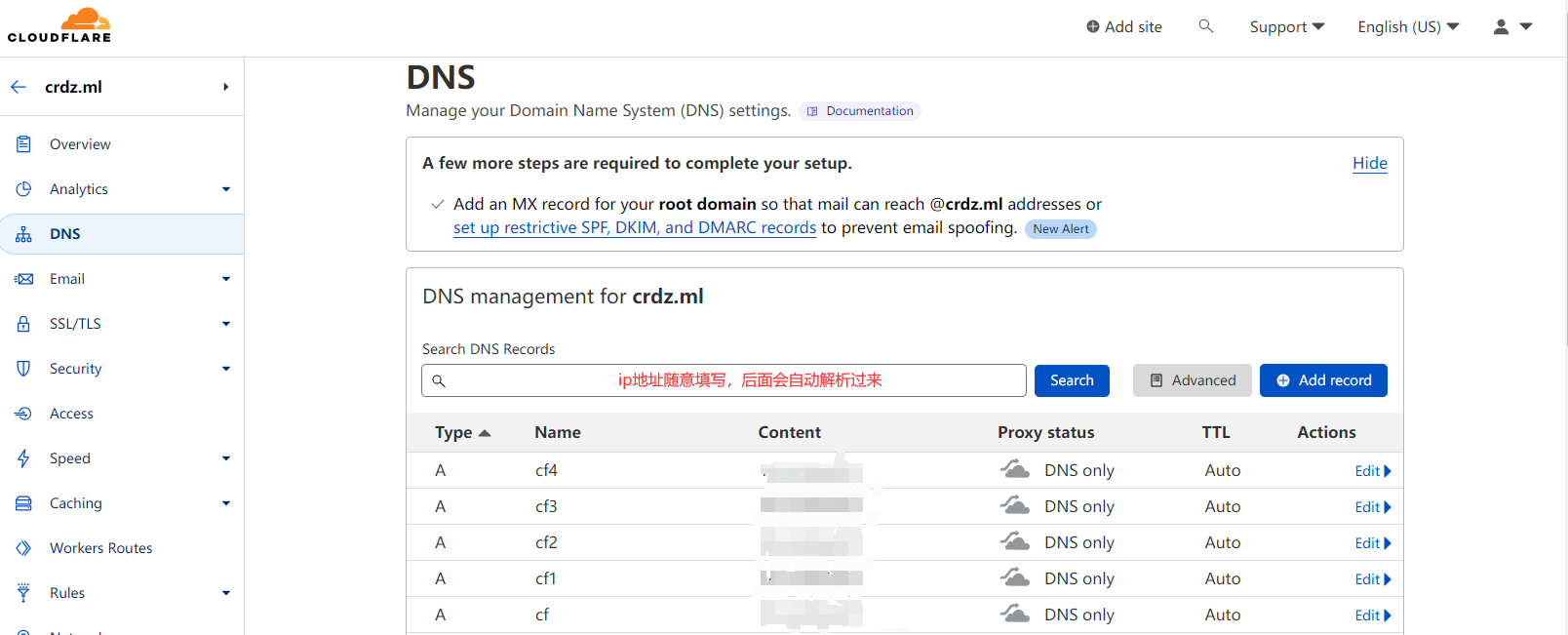The width and height of the screenshot is (1568, 635).
Task: Expand the Security sidebar section
Action: coord(226,369)
